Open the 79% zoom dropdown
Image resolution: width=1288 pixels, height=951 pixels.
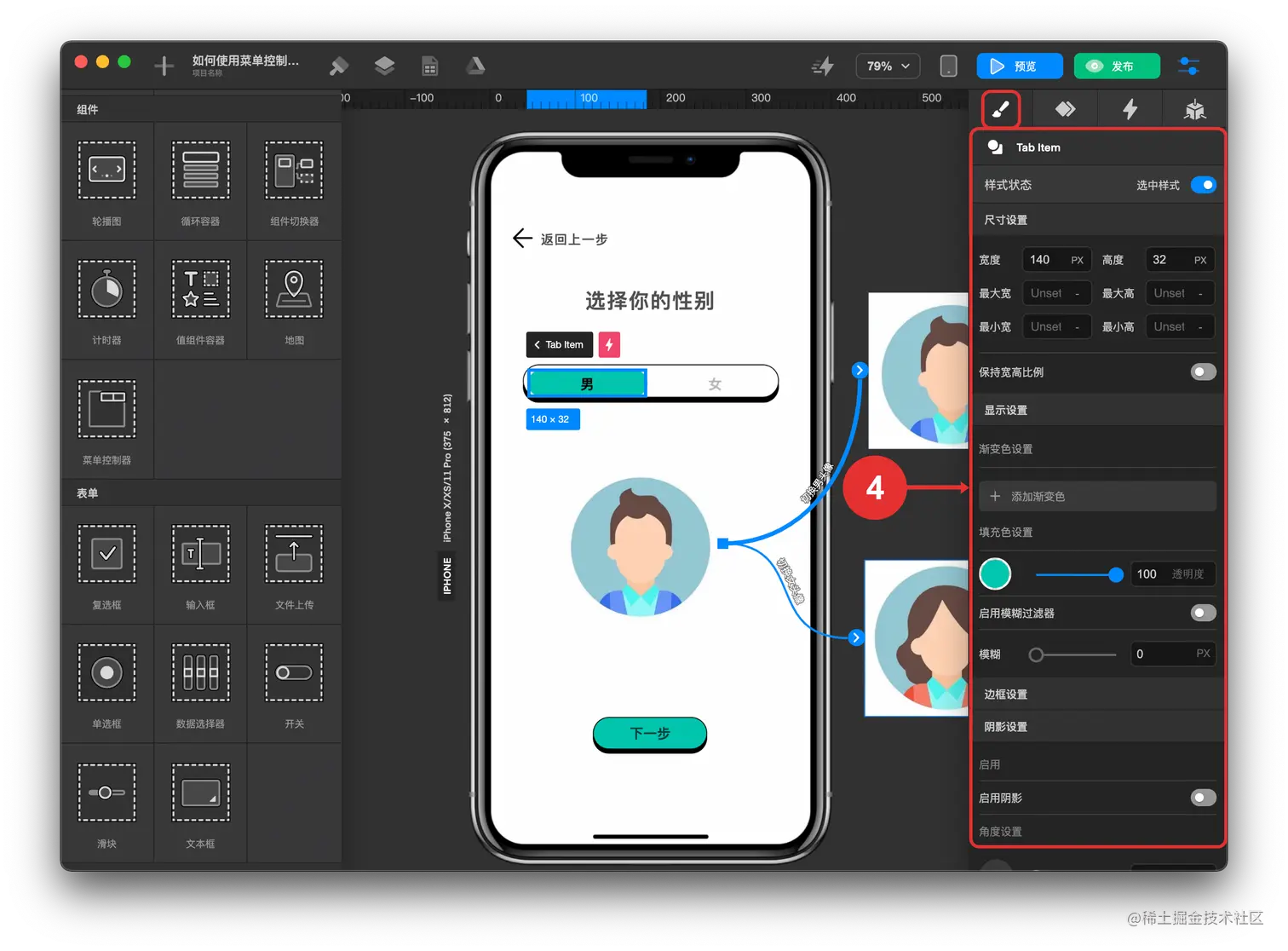(x=888, y=66)
